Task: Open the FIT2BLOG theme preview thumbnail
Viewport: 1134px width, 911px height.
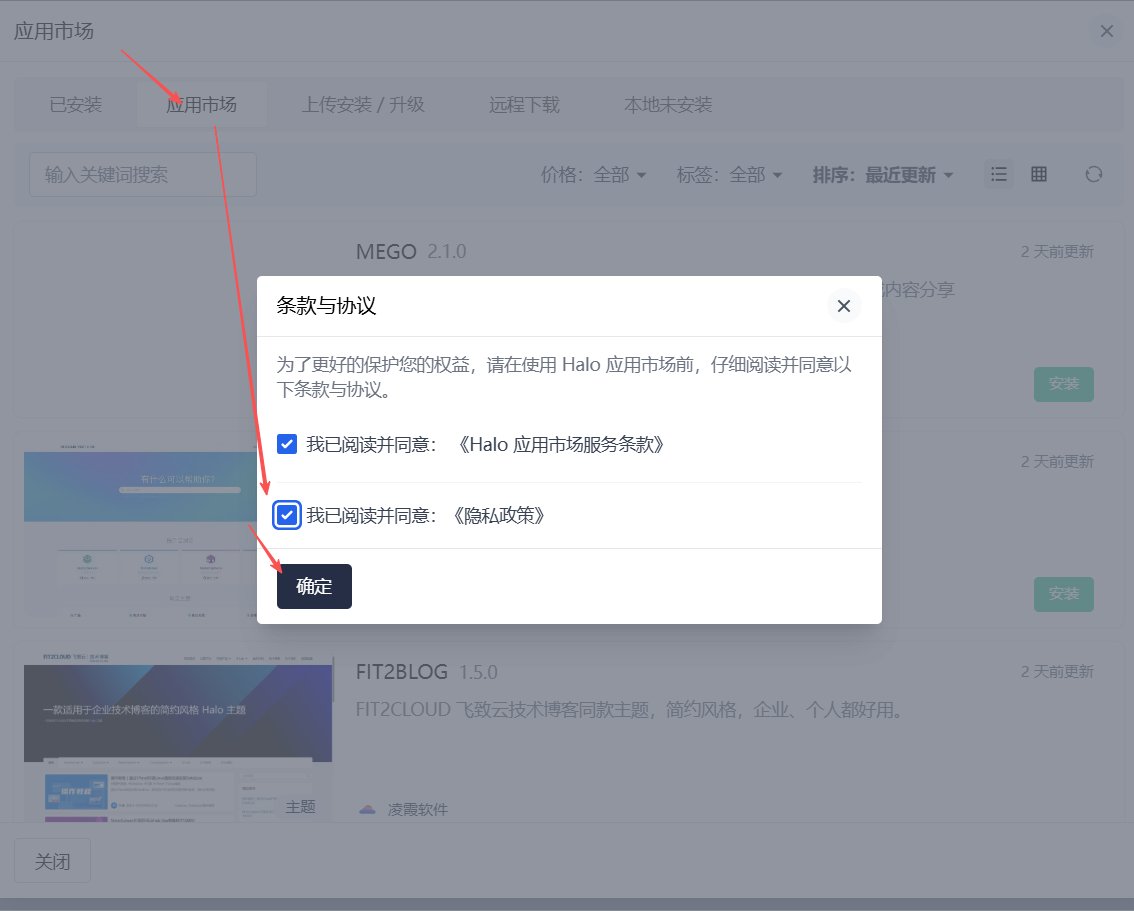Action: 178,735
